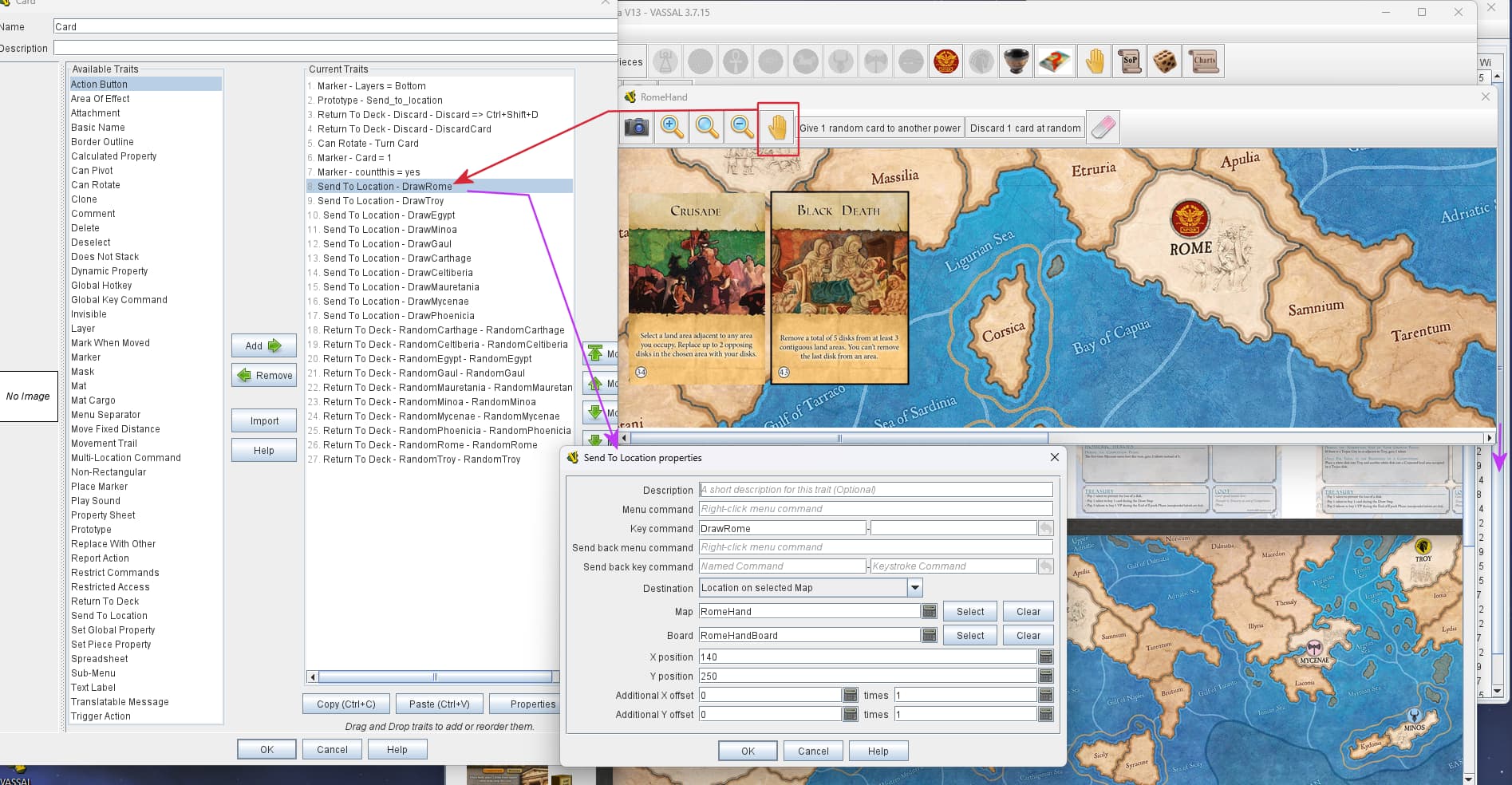1512x785 pixels.
Task: Click the Black Death card in RomeHand
Action: pyautogui.click(x=839, y=288)
